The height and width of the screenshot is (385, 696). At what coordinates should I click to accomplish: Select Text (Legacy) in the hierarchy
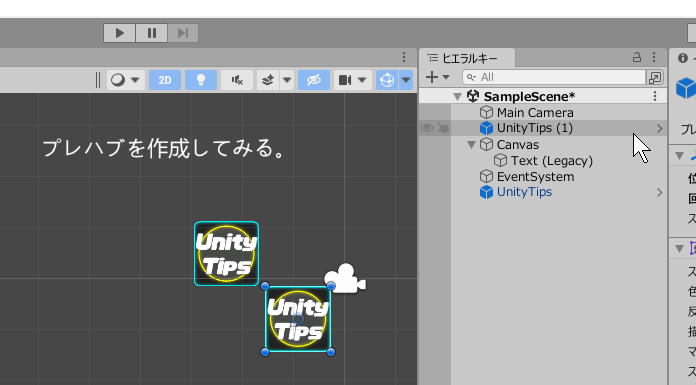pyautogui.click(x=552, y=161)
